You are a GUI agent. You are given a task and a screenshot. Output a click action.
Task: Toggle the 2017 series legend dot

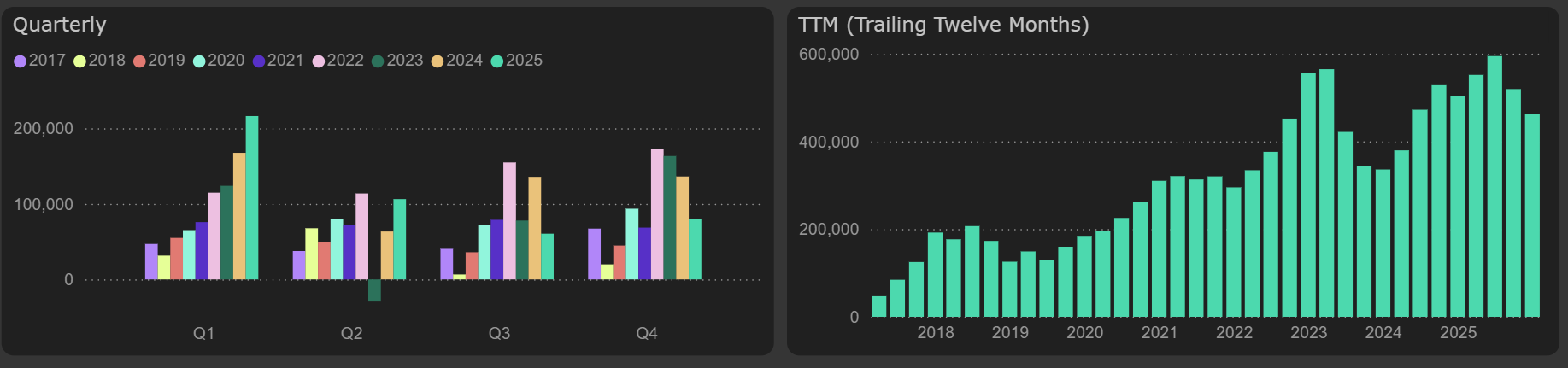pos(21,61)
